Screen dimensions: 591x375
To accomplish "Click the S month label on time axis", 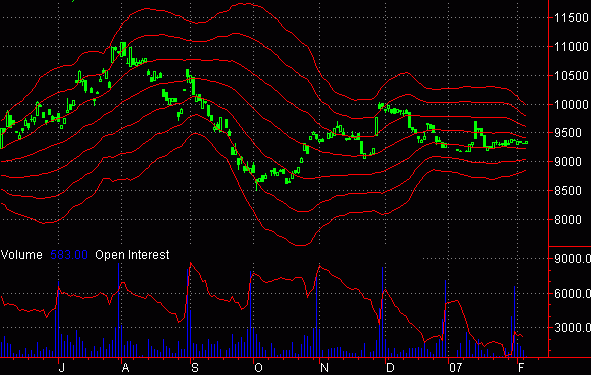I will click(x=194, y=368).
